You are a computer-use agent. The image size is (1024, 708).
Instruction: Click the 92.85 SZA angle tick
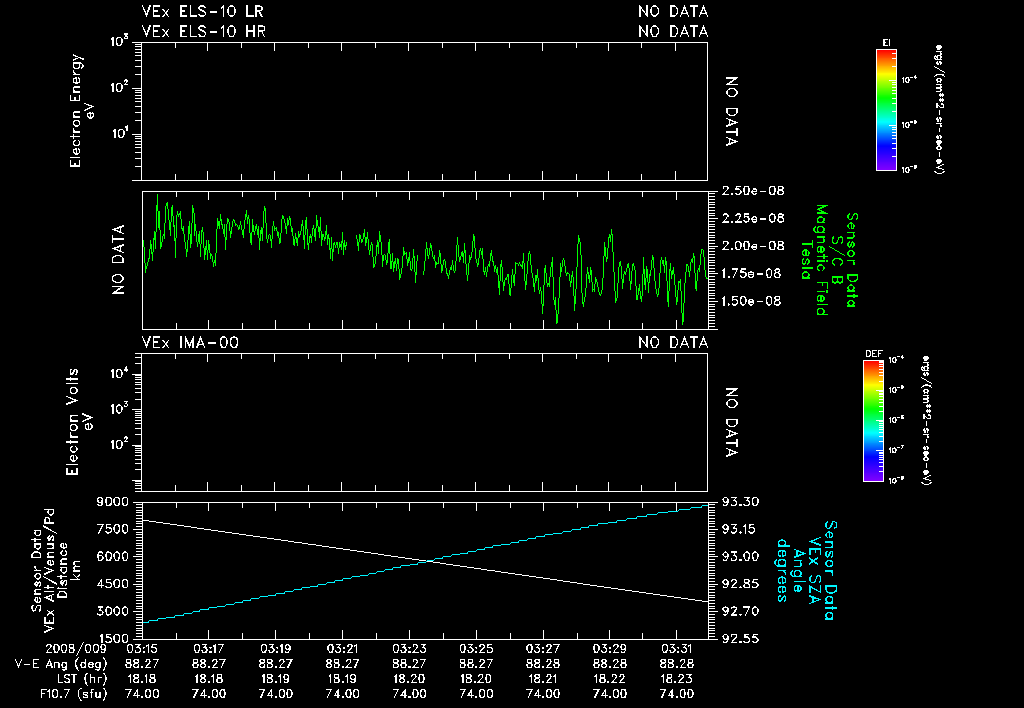pyautogui.click(x=740, y=584)
